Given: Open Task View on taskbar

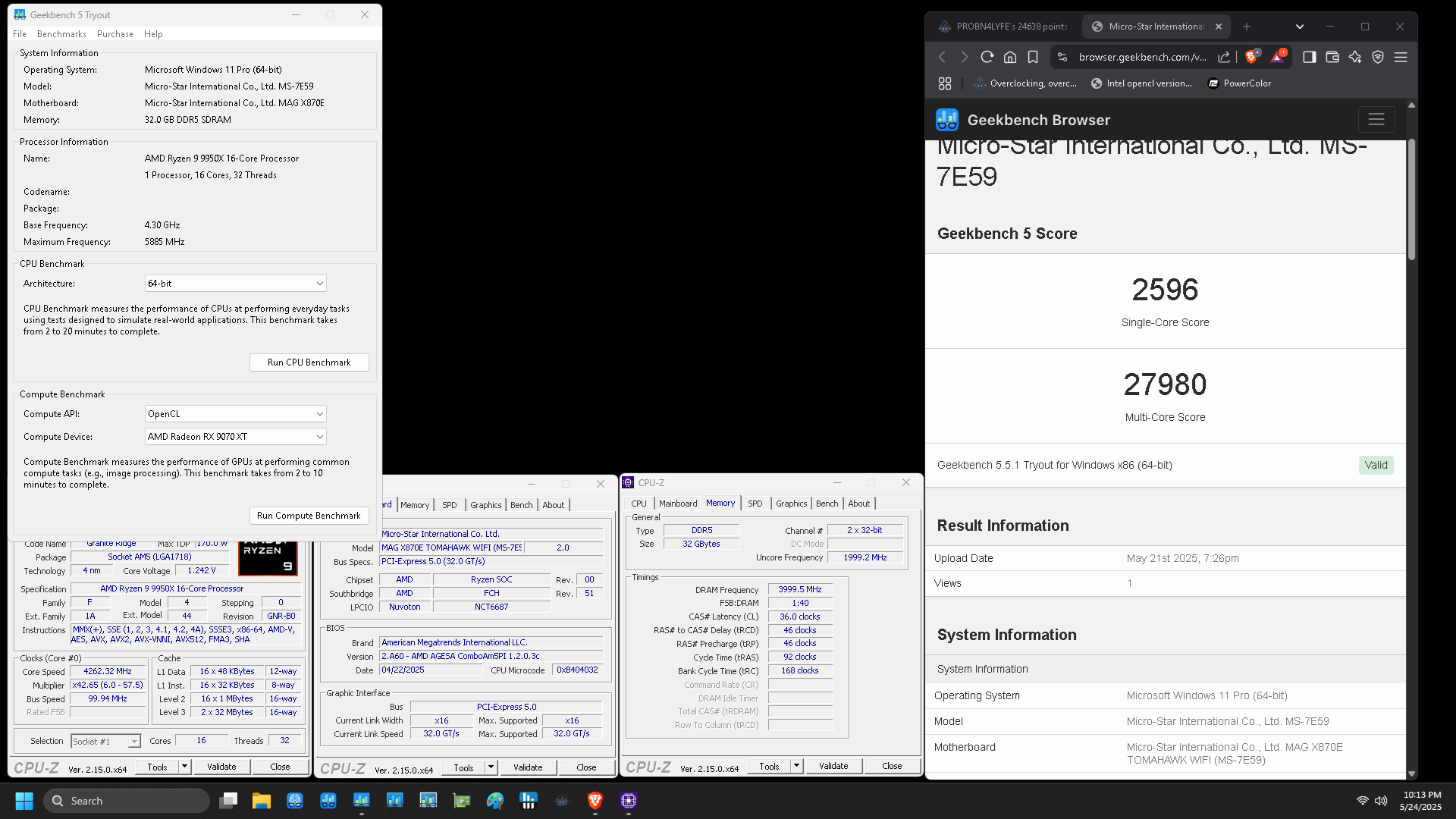Looking at the screenshot, I should (228, 801).
